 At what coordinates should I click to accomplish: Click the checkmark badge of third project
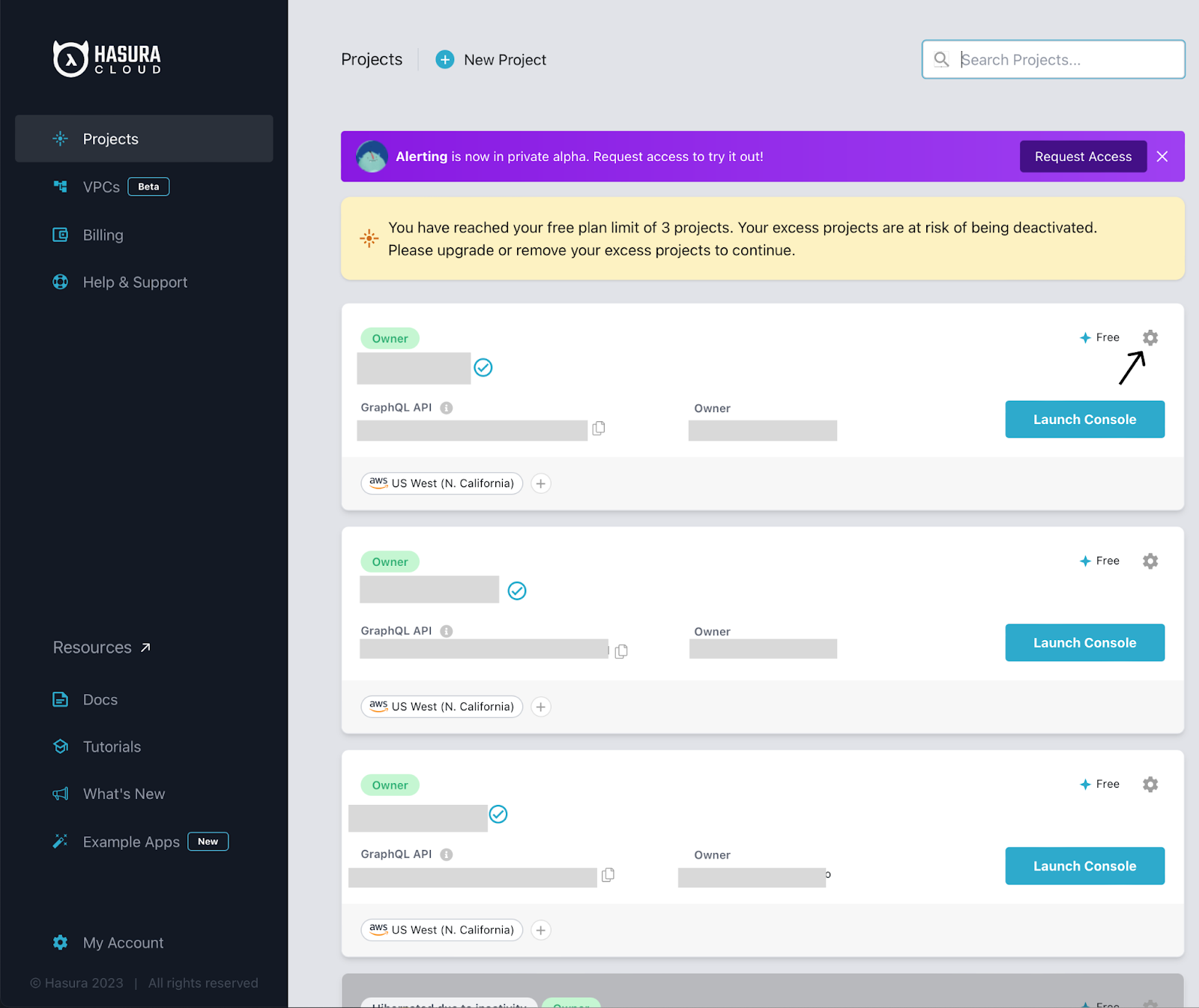click(498, 814)
